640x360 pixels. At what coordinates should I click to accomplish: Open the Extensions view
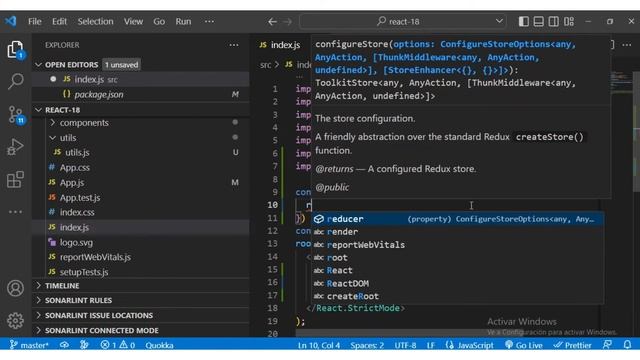pos(15,180)
